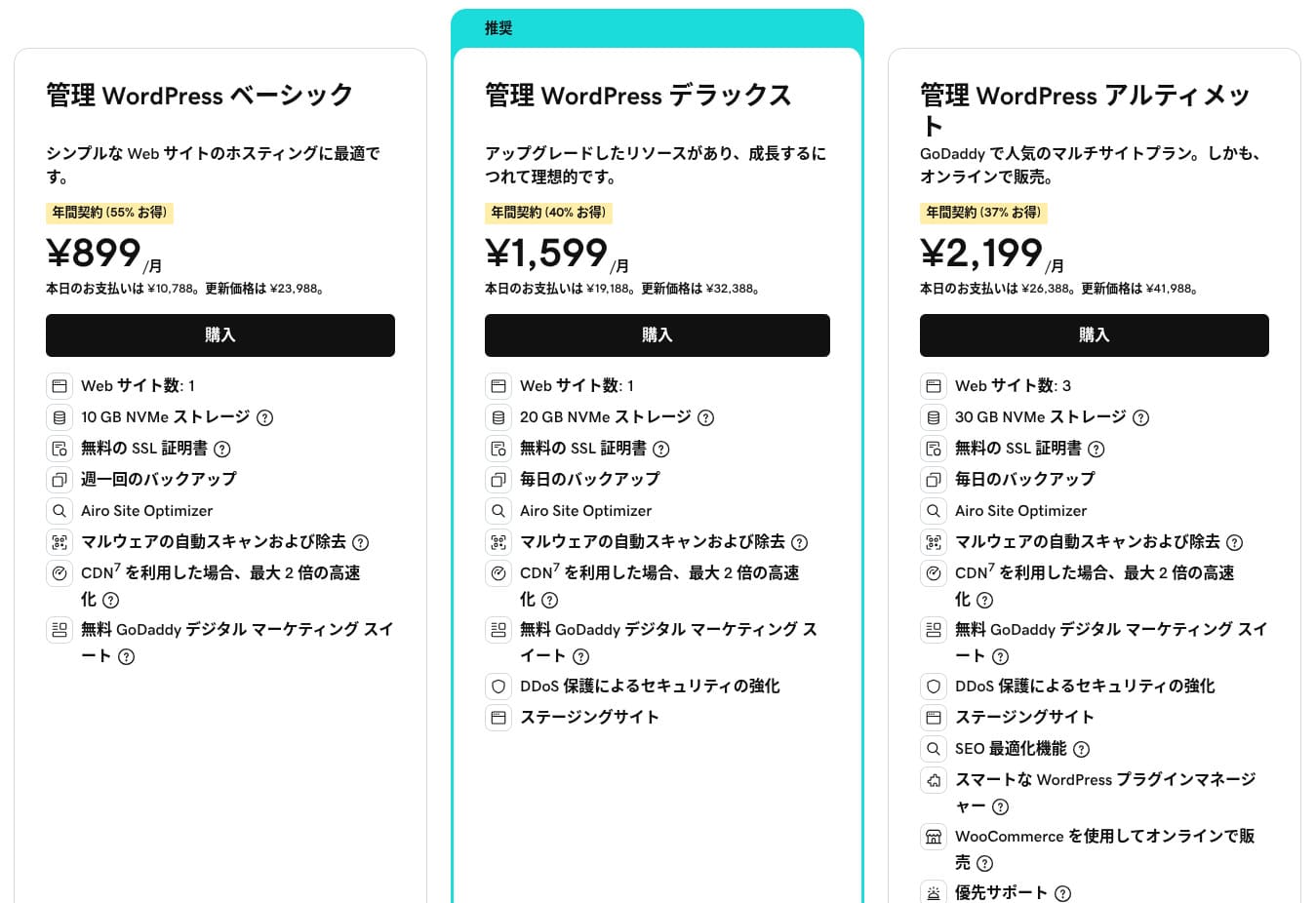Click the 週一回のバックアップ copy icon

(60, 480)
